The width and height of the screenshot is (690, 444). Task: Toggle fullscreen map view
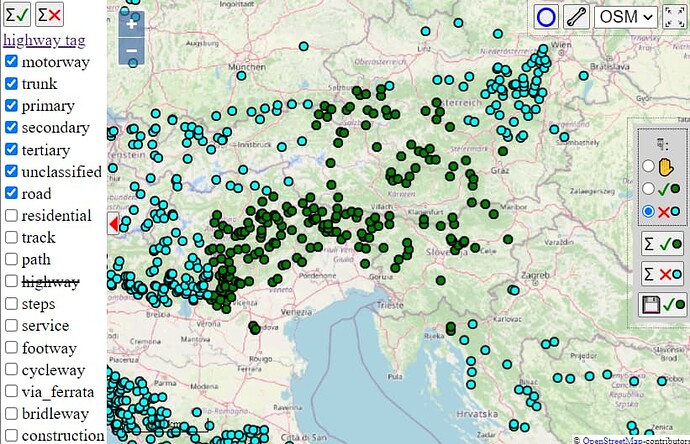point(673,16)
